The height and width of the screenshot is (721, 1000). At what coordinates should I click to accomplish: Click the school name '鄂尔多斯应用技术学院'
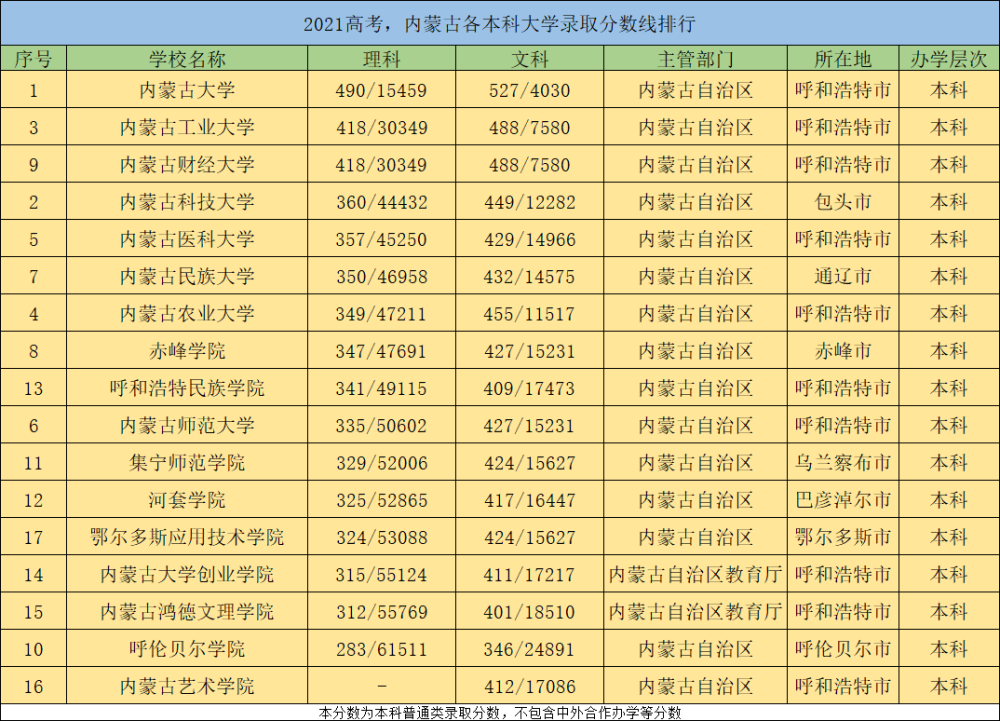pos(187,537)
